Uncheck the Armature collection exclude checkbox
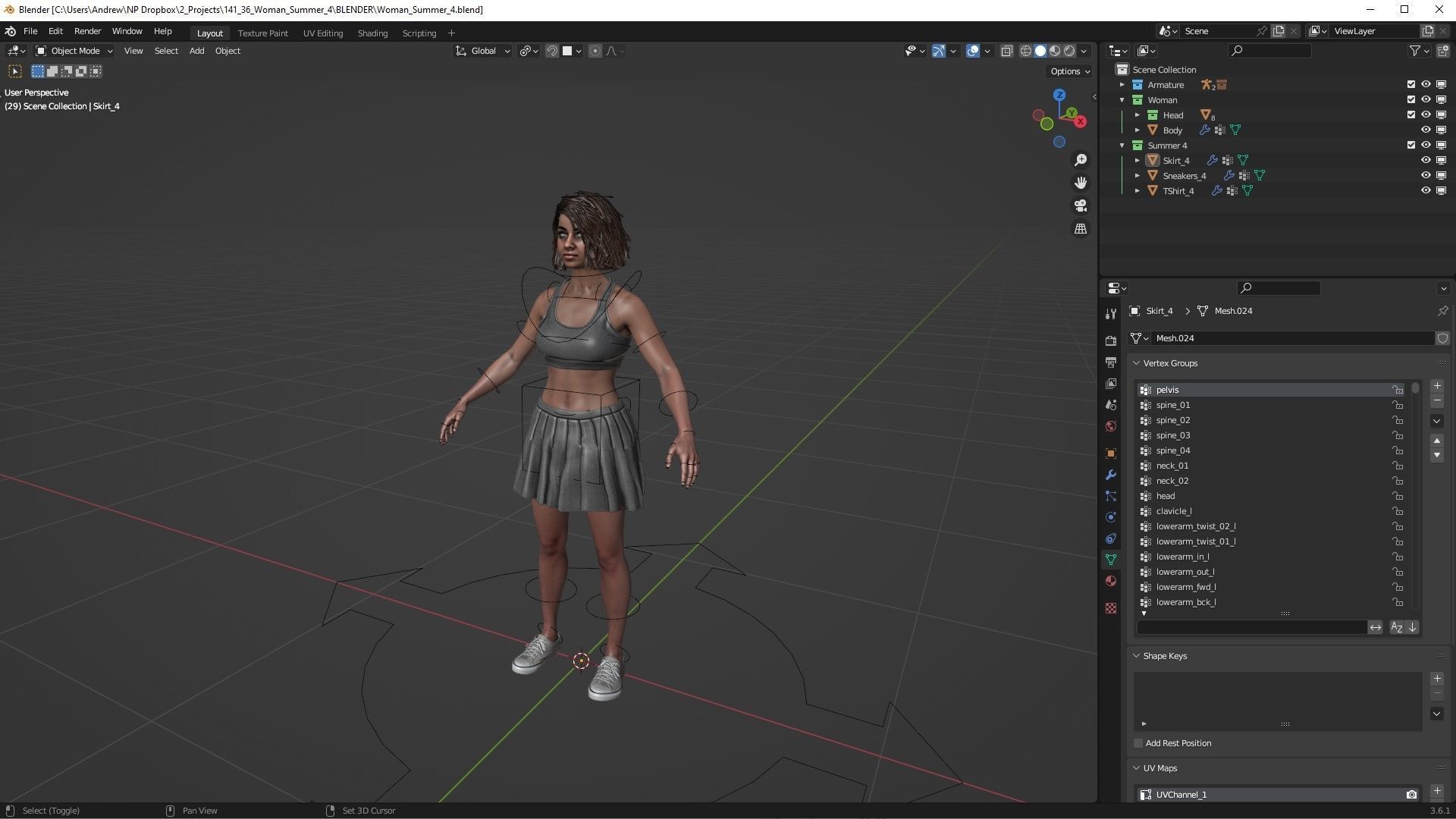This screenshot has width=1456, height=819. pyautogui.click(x=1410, y=85)
